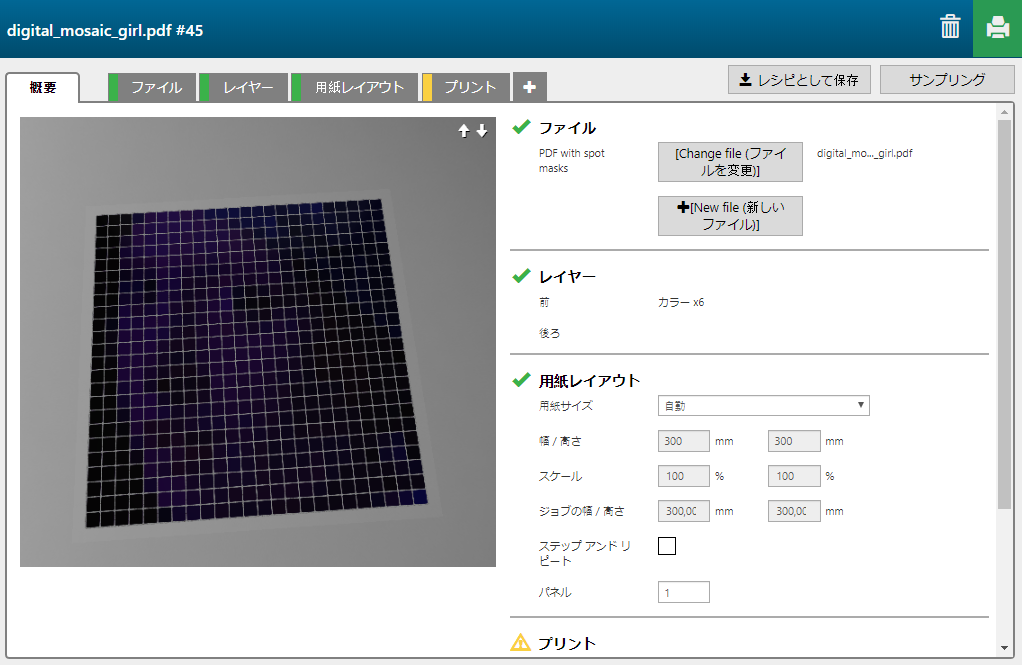Click the plus tab to add
Image resolution: width=1022 pixels, height=665 pixels.
(529, 88)
